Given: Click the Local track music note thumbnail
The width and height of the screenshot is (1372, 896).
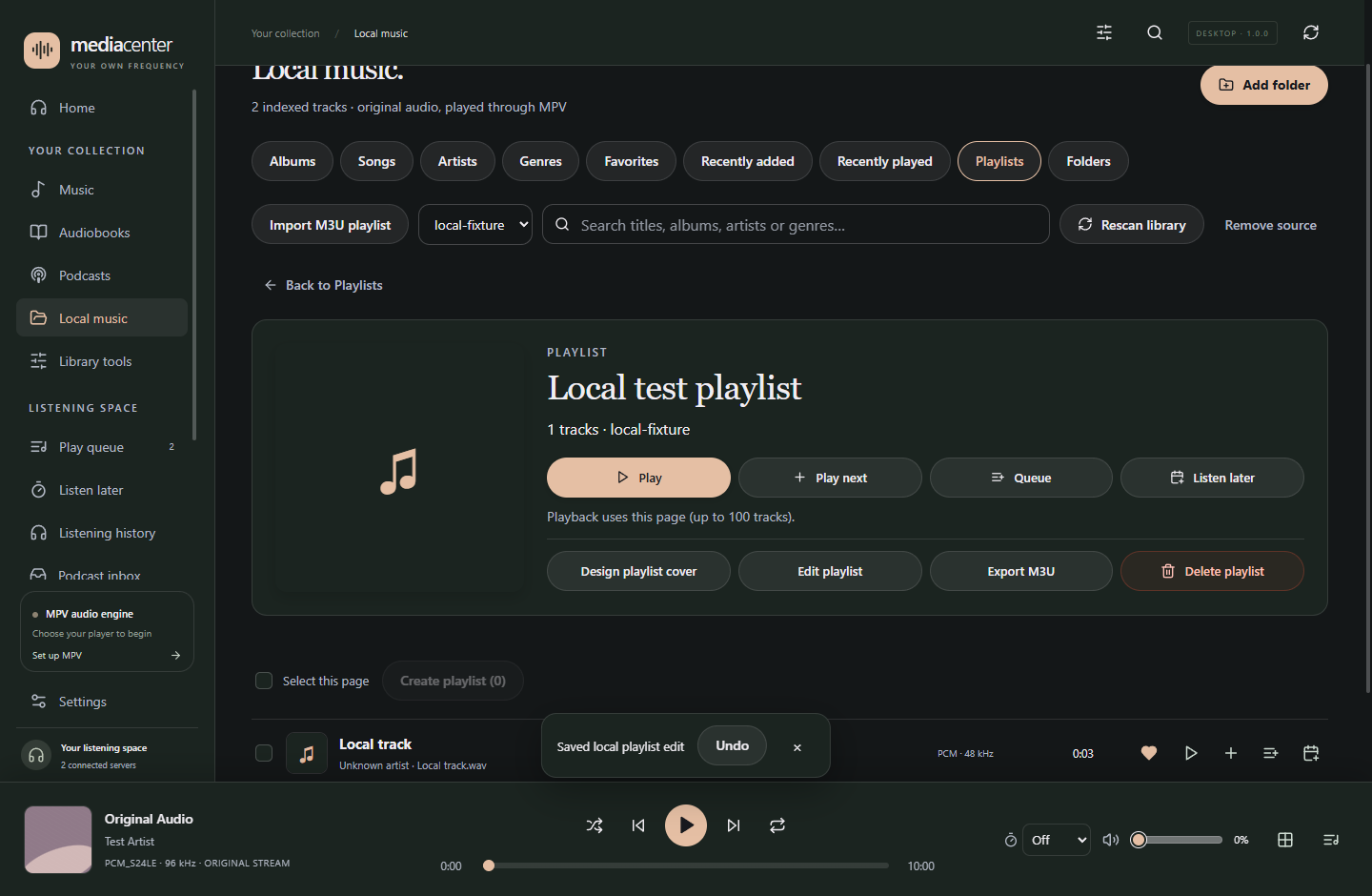Looking at the screenshot, I should (307, 753).
